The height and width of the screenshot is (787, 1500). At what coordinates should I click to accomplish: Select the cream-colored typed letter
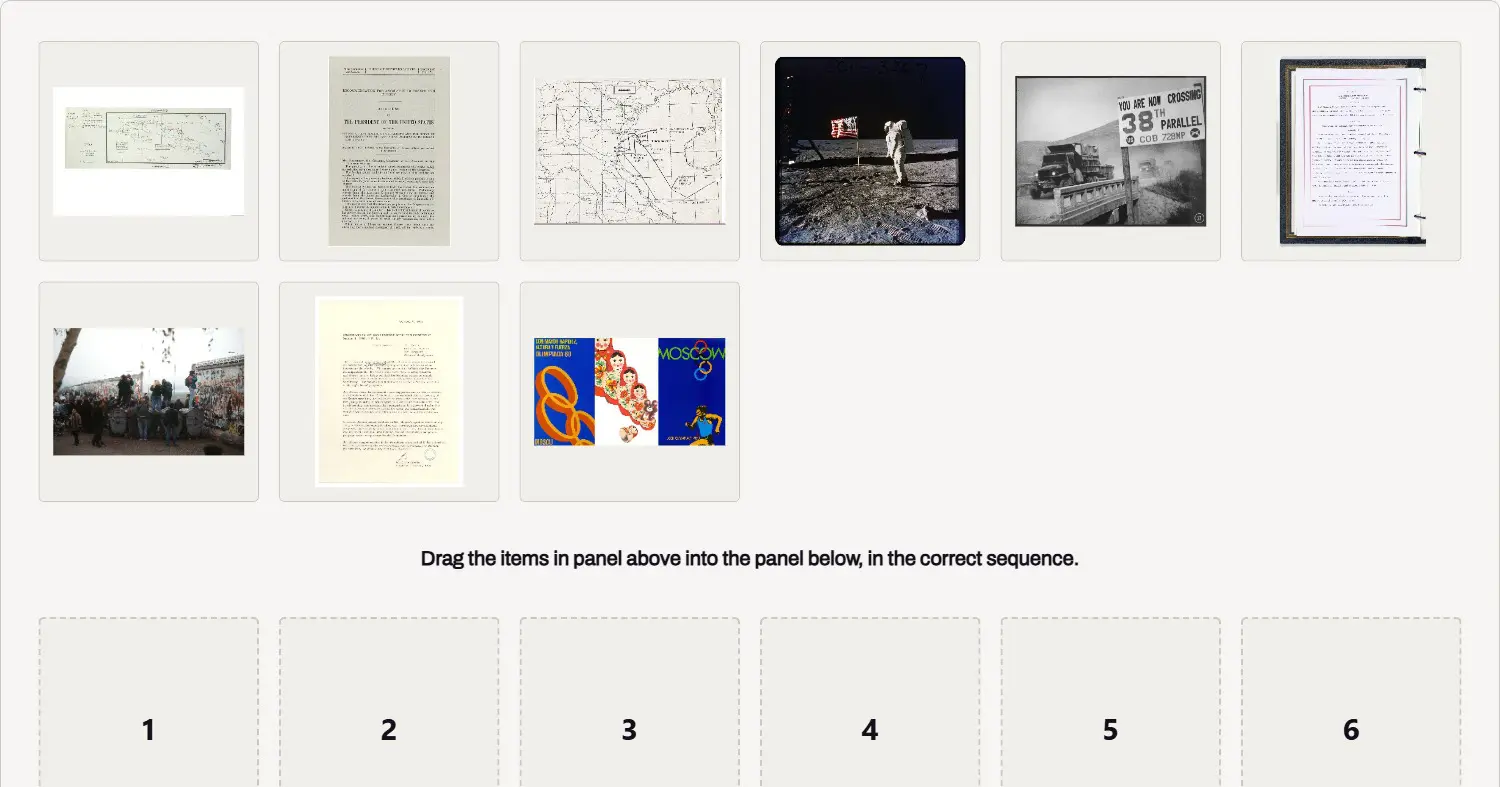coord(389,391)
